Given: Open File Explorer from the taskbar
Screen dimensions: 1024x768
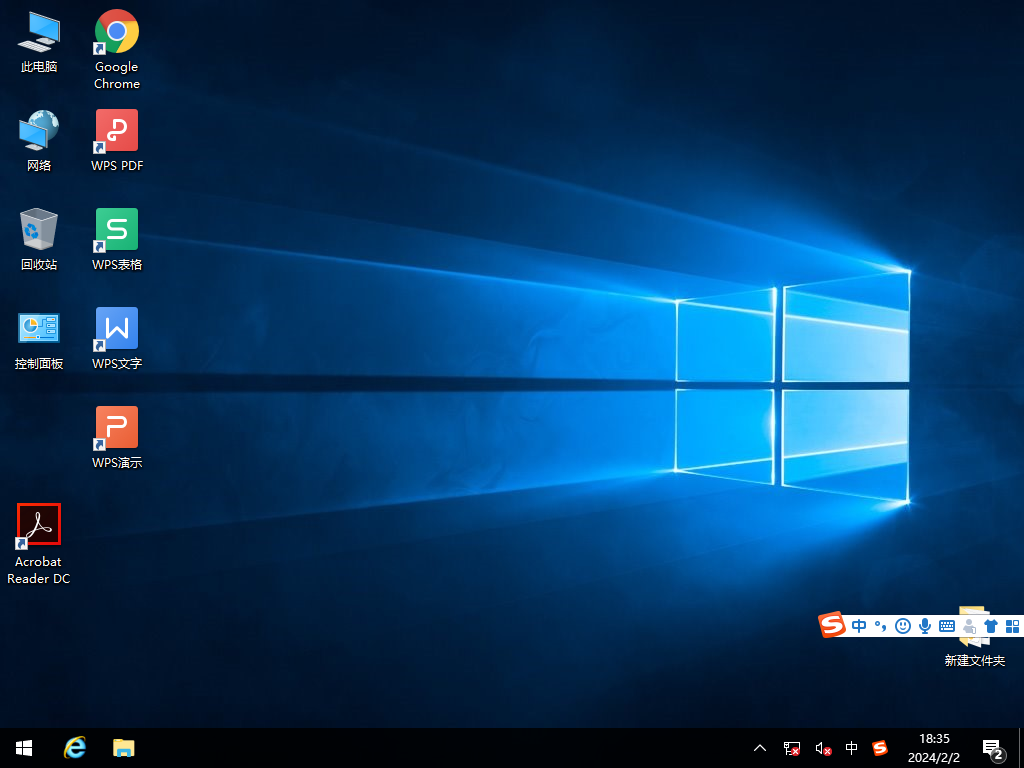Looking at the screenshot, I should 123,748.
